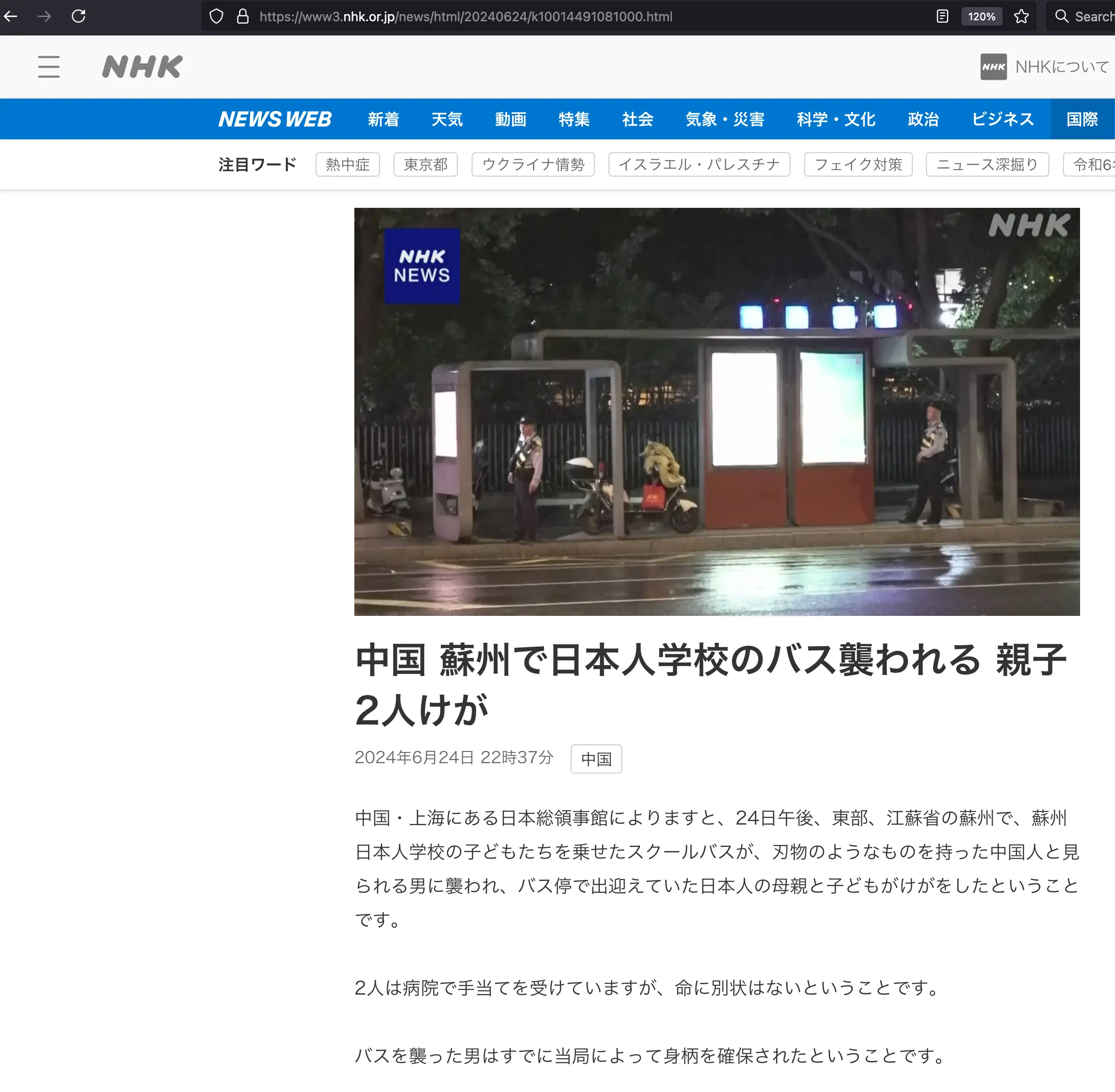Click the forward navigation arrow

pyautogui.click(x=44, y=17)
